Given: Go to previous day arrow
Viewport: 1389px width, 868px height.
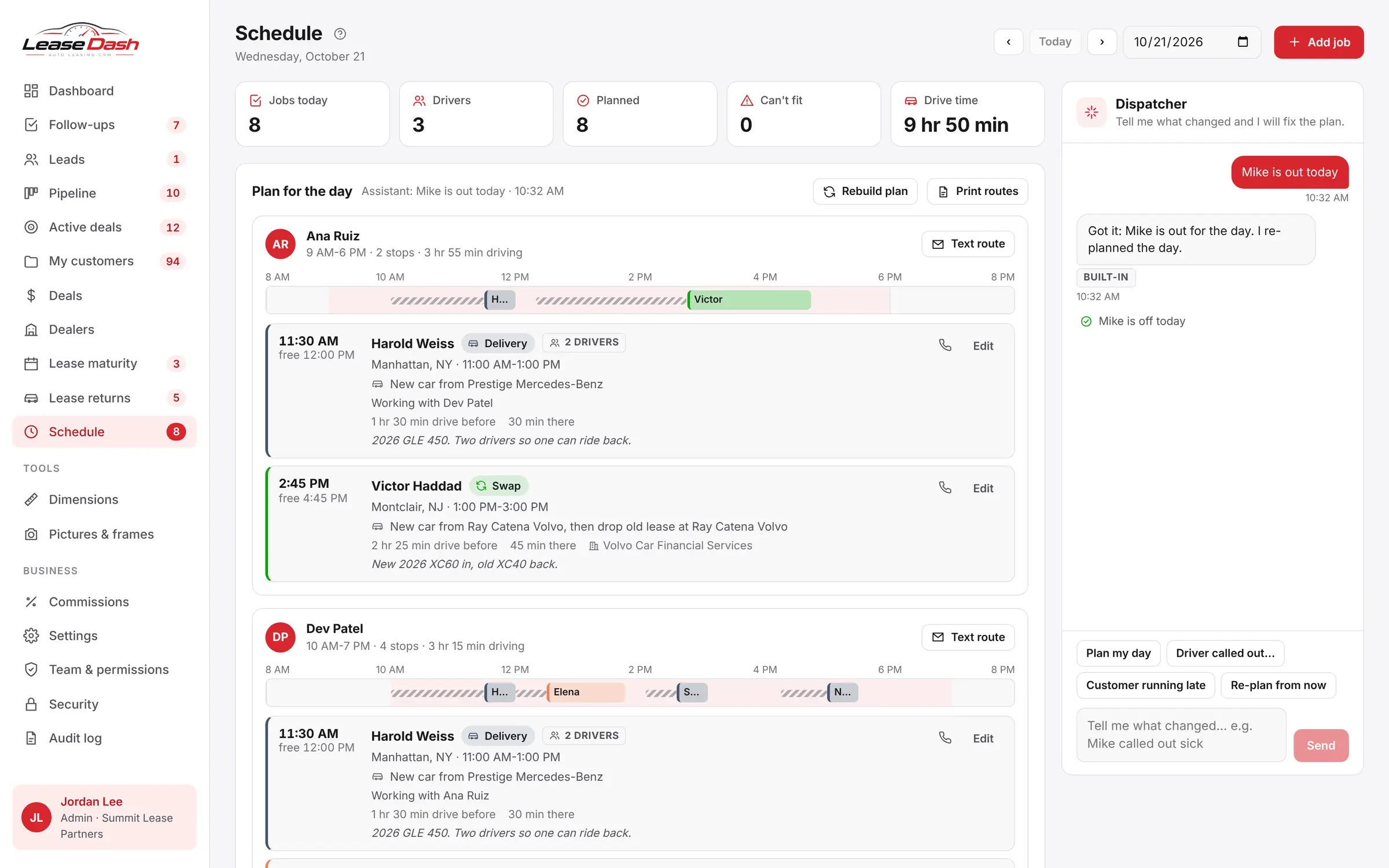Looking at the screenshot, I should [1008, 42].
